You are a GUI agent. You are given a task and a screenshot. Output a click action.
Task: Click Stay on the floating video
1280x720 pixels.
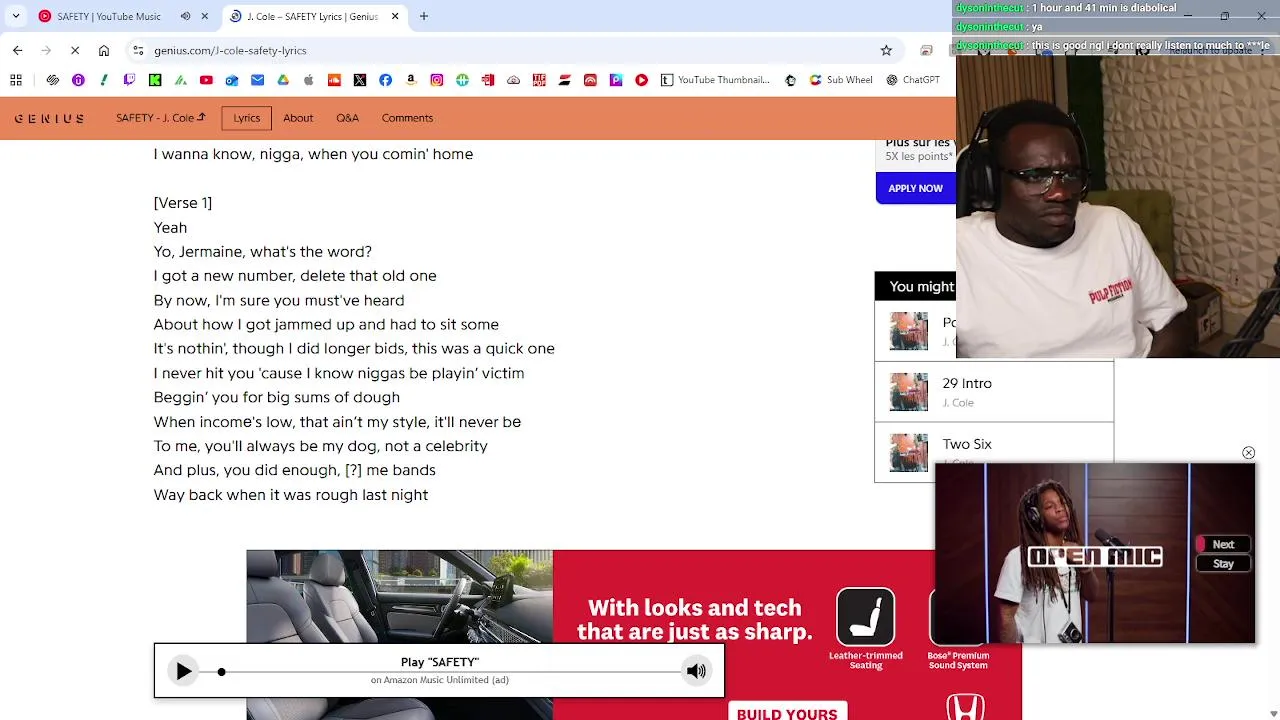coord(1223,564)
